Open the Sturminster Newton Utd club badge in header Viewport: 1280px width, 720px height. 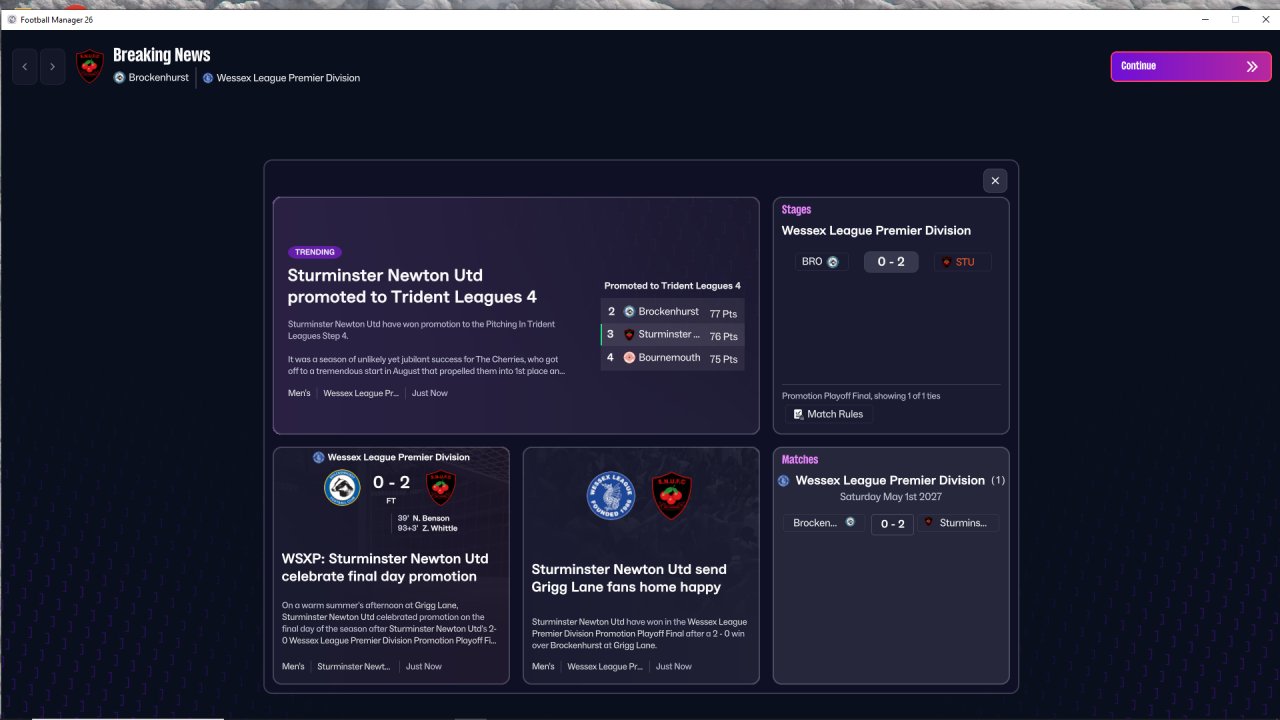[x=90, y=67]
